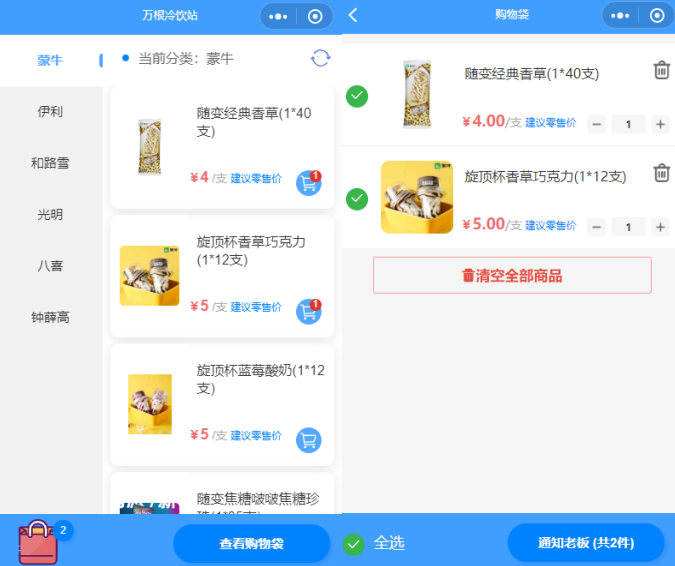Decrease quantity of 旋顶杯香草巧克力 in bag
Screen dimensions: 675x566
coord(597,227)
